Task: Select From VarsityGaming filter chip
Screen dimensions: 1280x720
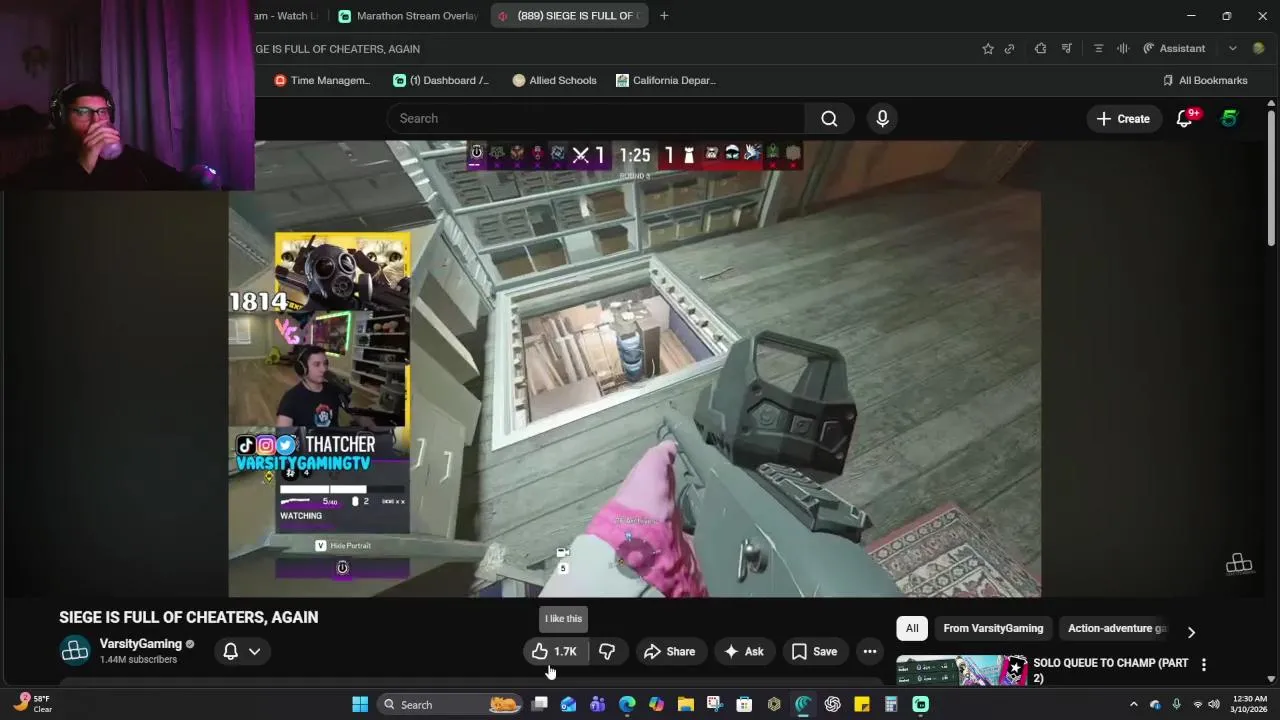Action: coord(993,628)
